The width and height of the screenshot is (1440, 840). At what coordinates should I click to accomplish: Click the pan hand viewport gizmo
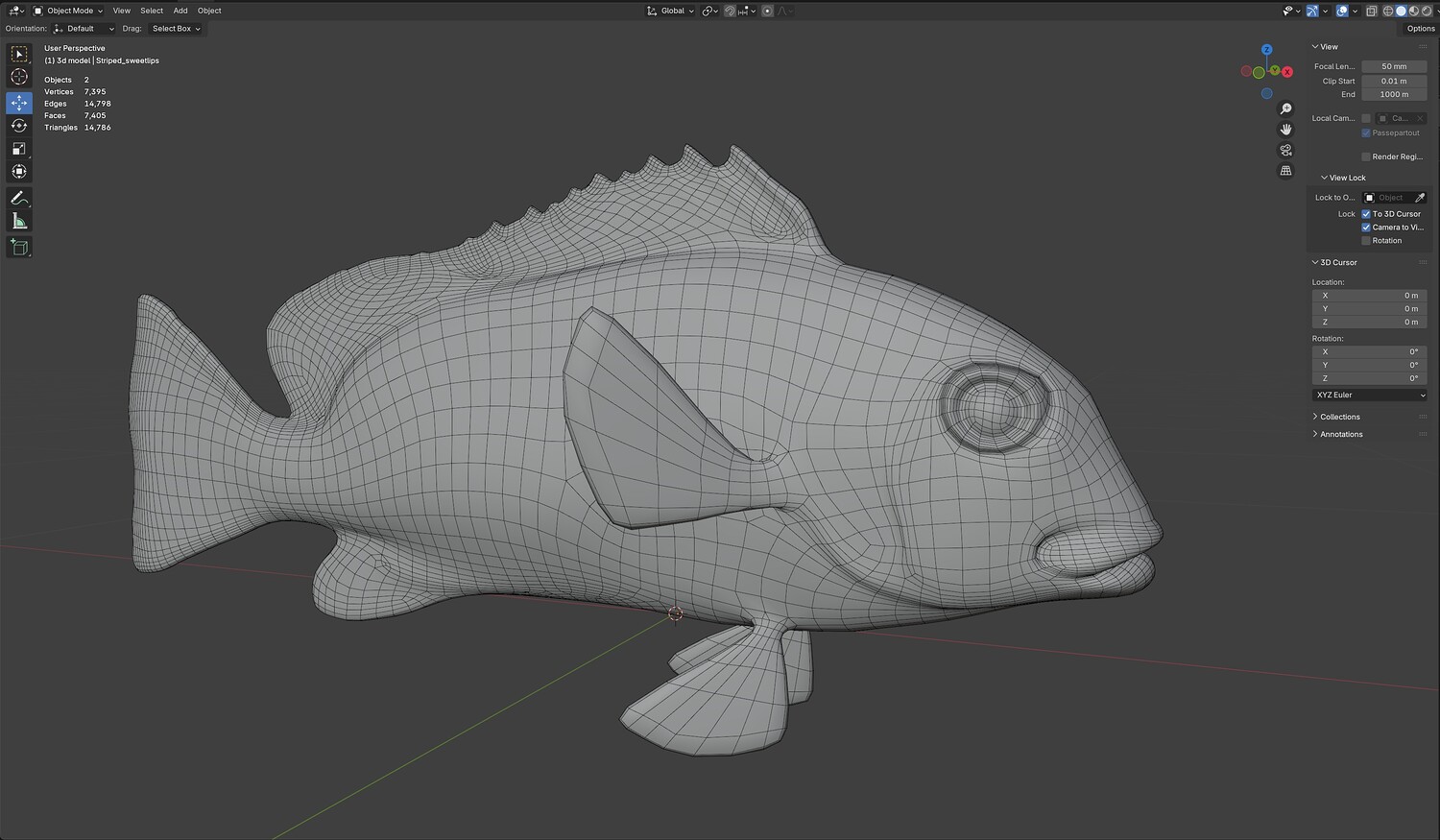pos(1286,130)
